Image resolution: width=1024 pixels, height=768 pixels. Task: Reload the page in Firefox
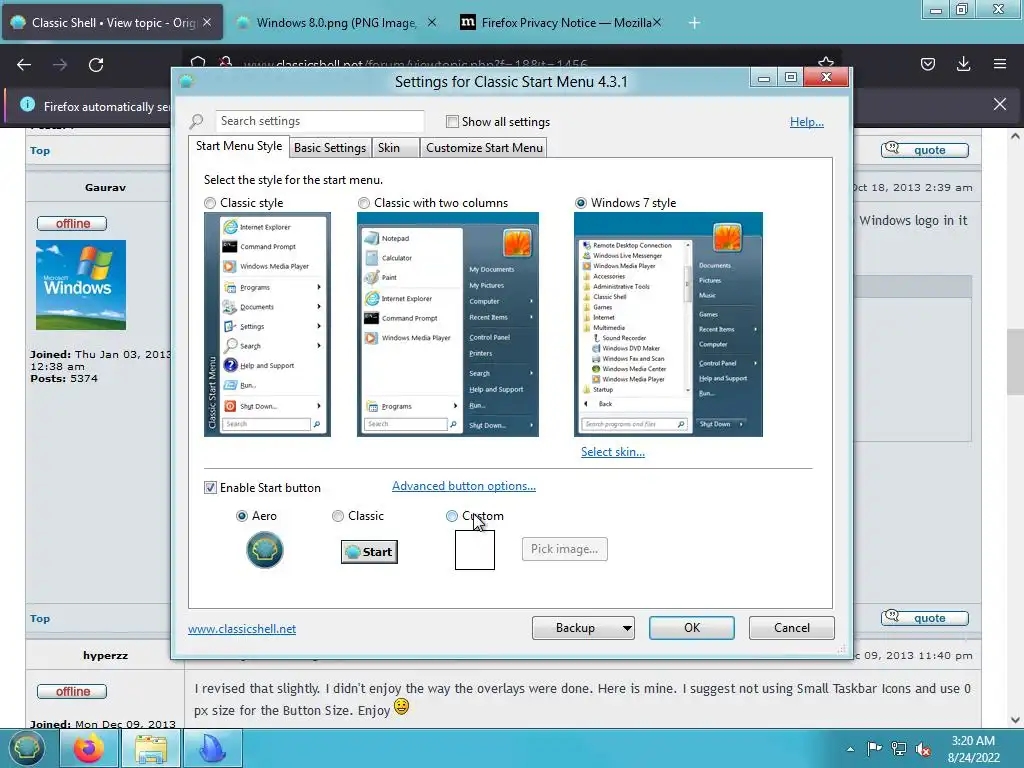[x=96, y=65]
